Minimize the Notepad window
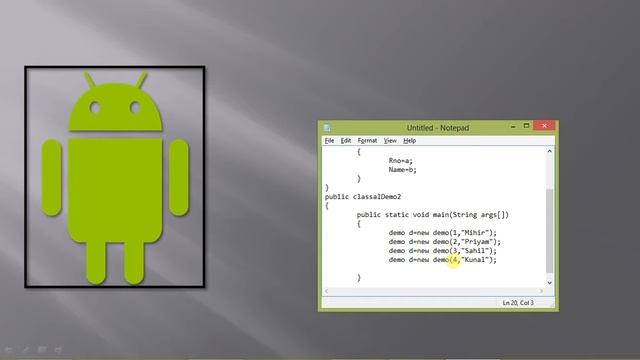 [513, 127]
